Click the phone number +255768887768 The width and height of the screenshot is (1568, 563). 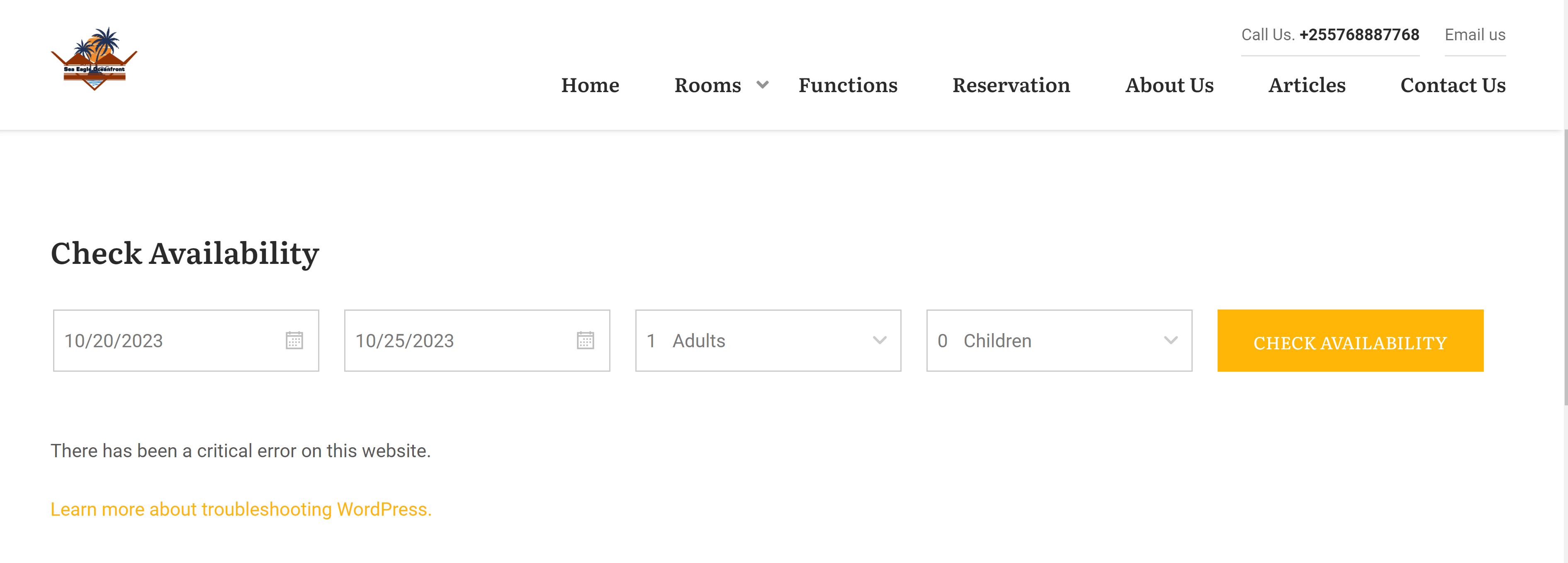pos(1359,35)
